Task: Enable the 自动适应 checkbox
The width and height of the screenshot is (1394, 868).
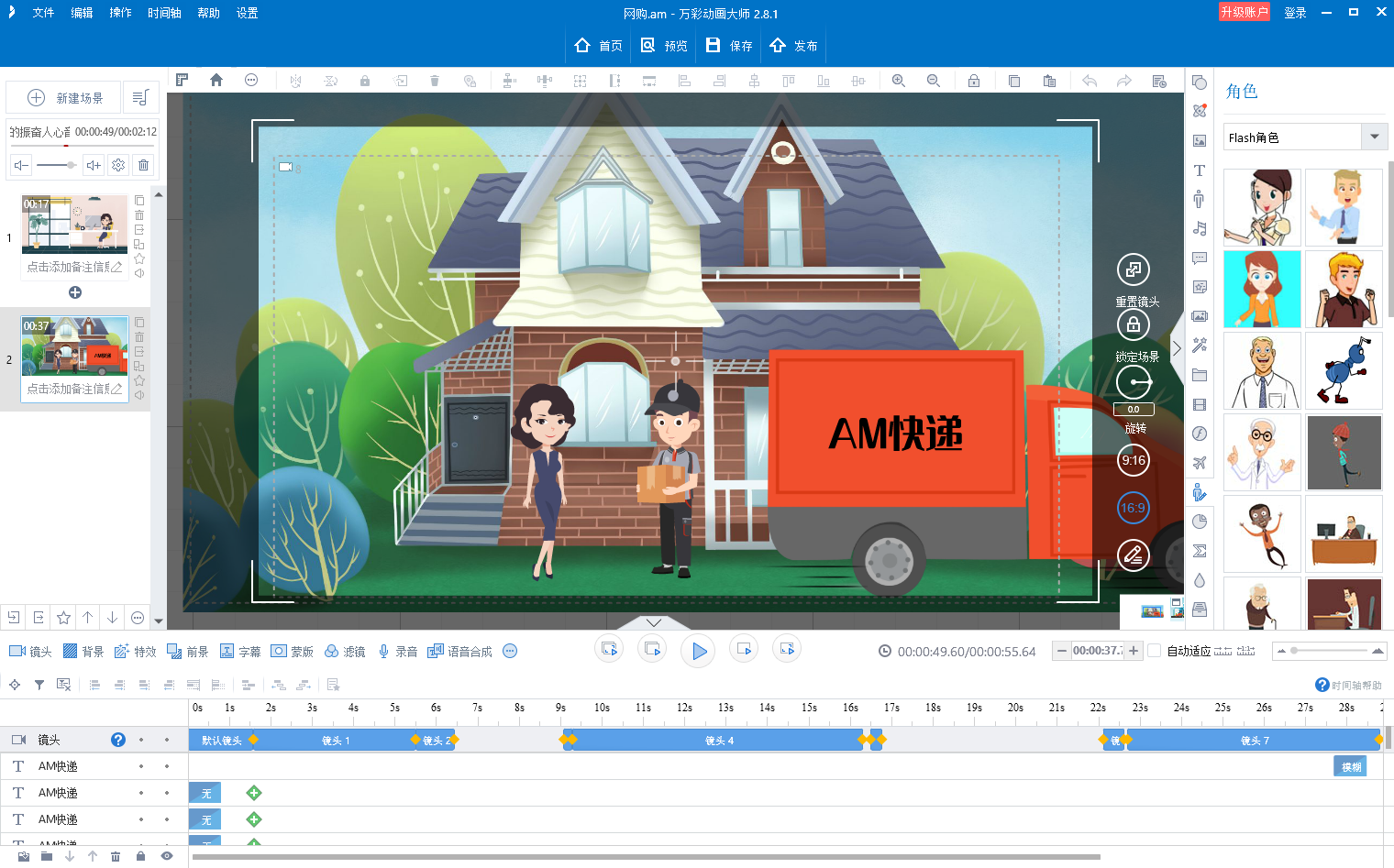Action: (x=1155, y=651)
